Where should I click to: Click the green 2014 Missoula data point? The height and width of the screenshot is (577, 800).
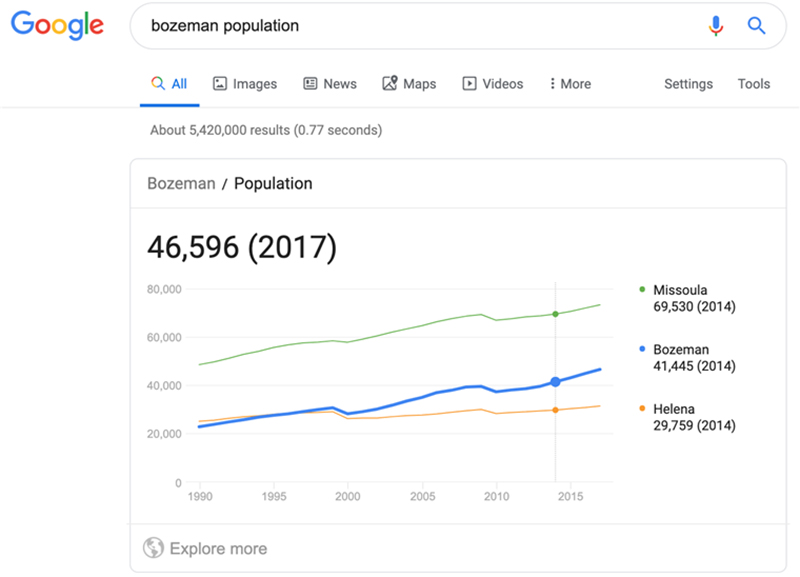[x=556, y=314]
